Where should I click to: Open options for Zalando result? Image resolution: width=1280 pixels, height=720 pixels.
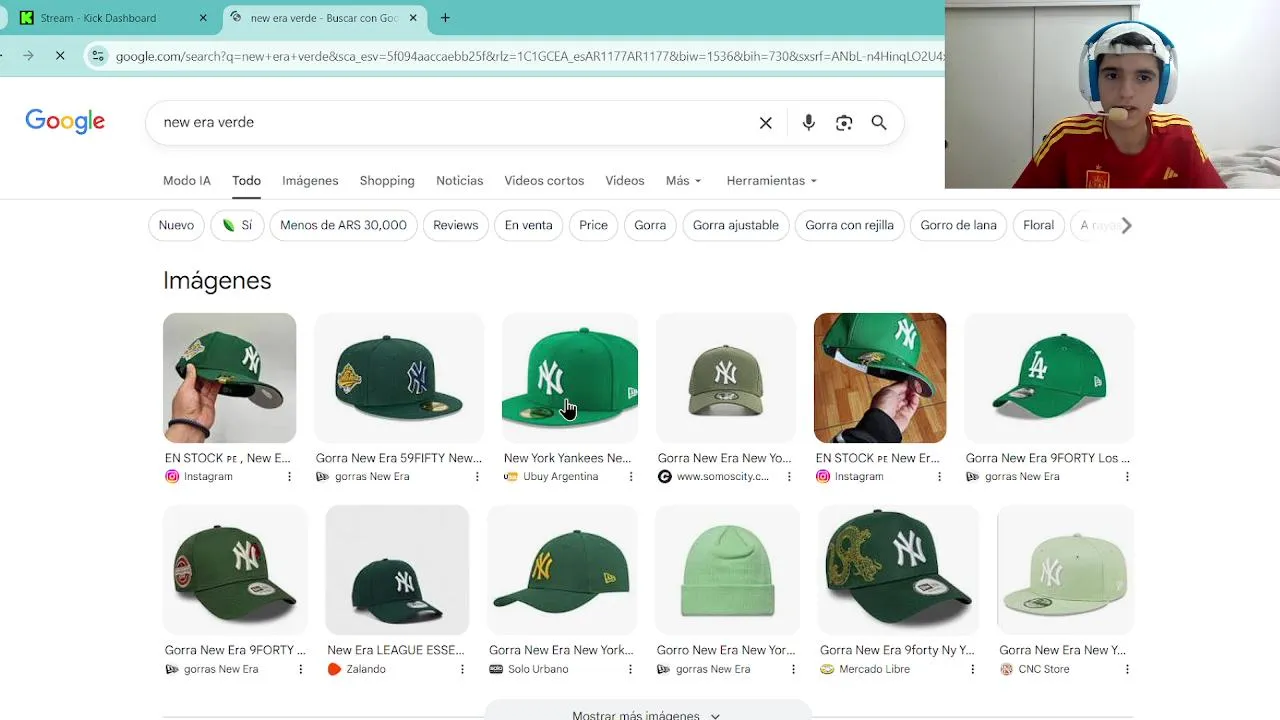click(x=462, y=669)
